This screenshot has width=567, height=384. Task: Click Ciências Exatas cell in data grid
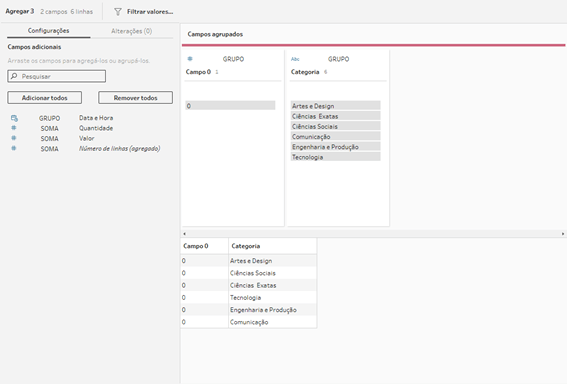pyautogui.click(x=272, y=285)
